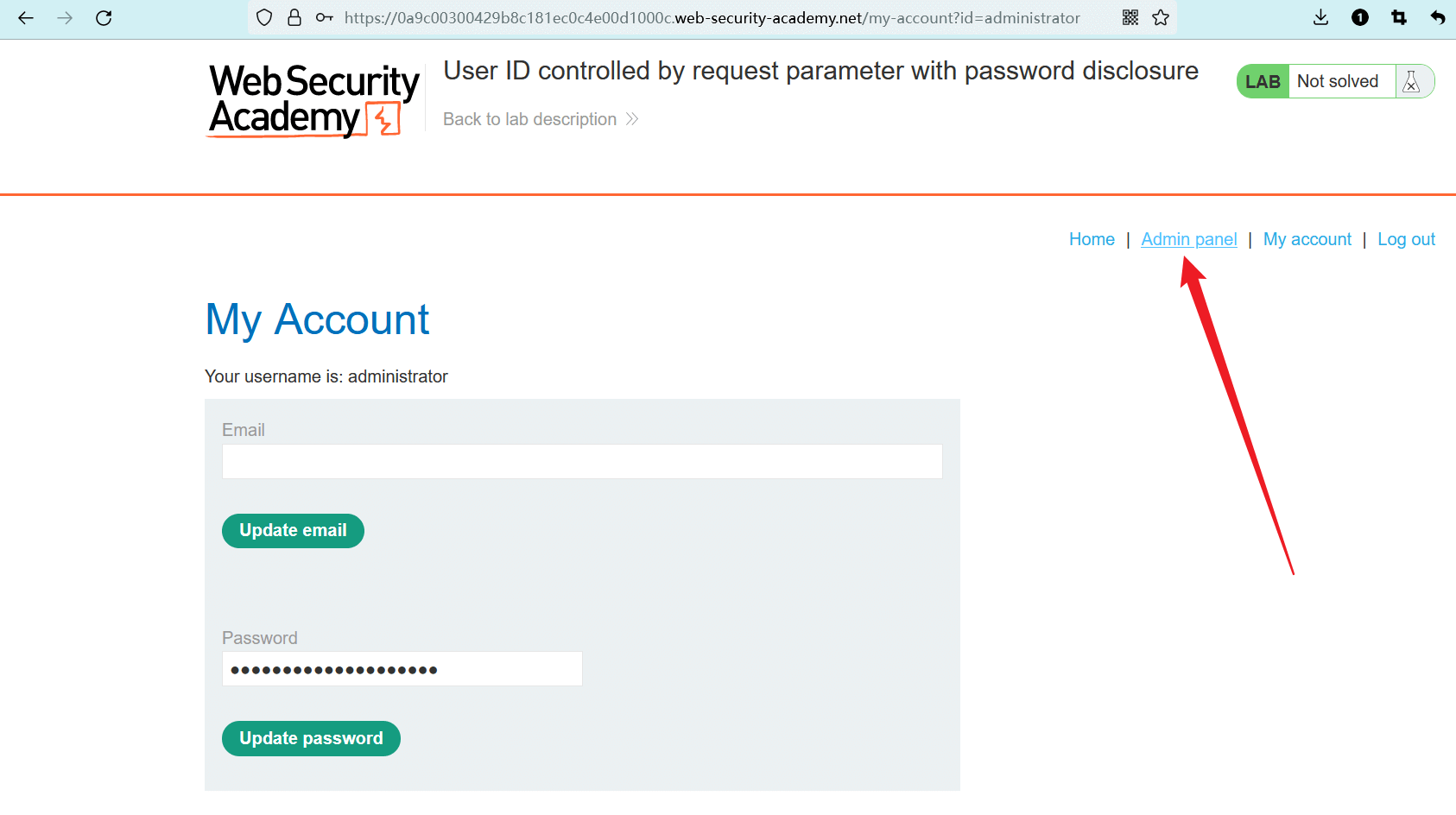
Task: Click the browser forward arrow
Action: coord(65,18)
